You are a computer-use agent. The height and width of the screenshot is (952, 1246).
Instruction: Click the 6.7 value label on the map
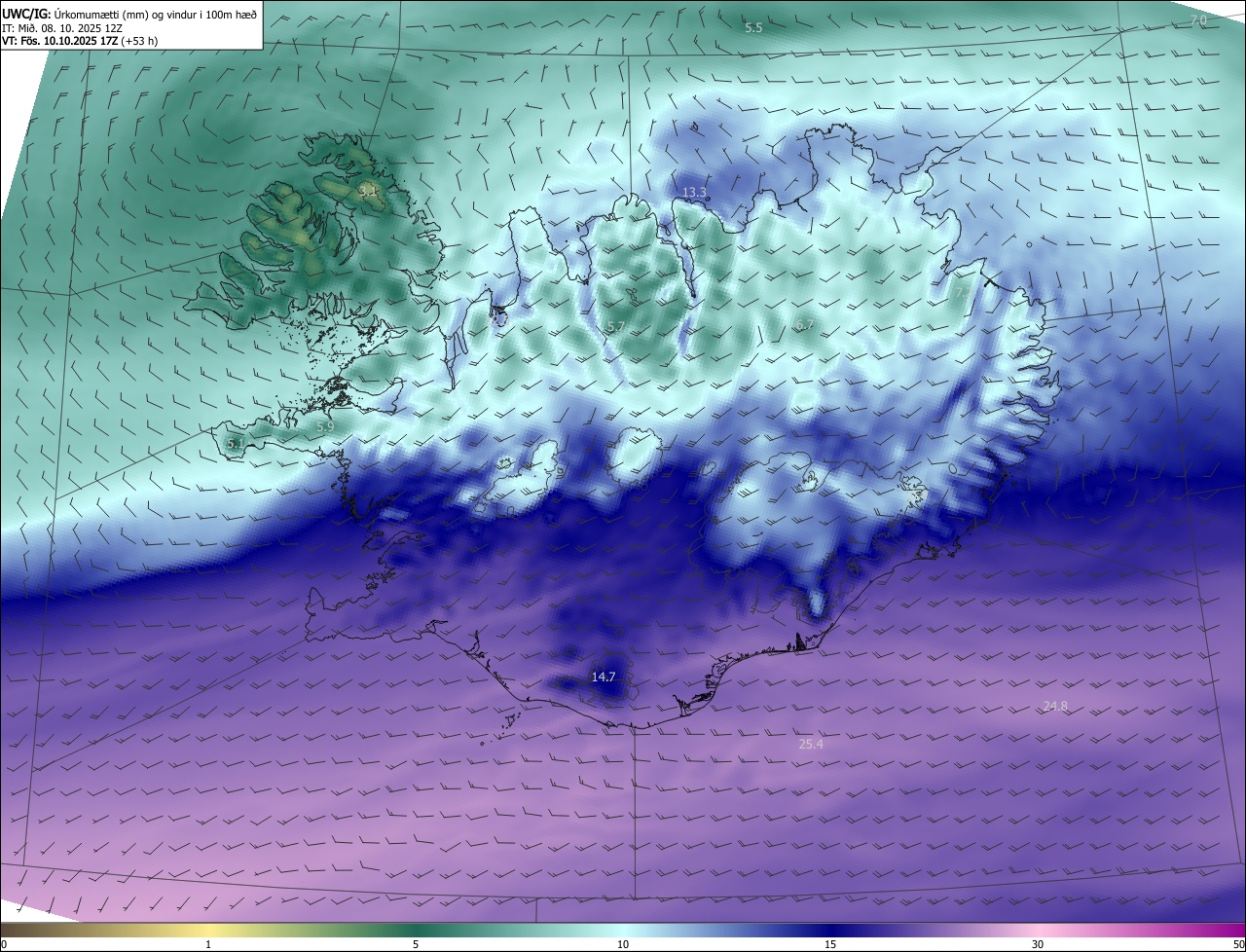[x=804, y=325]
